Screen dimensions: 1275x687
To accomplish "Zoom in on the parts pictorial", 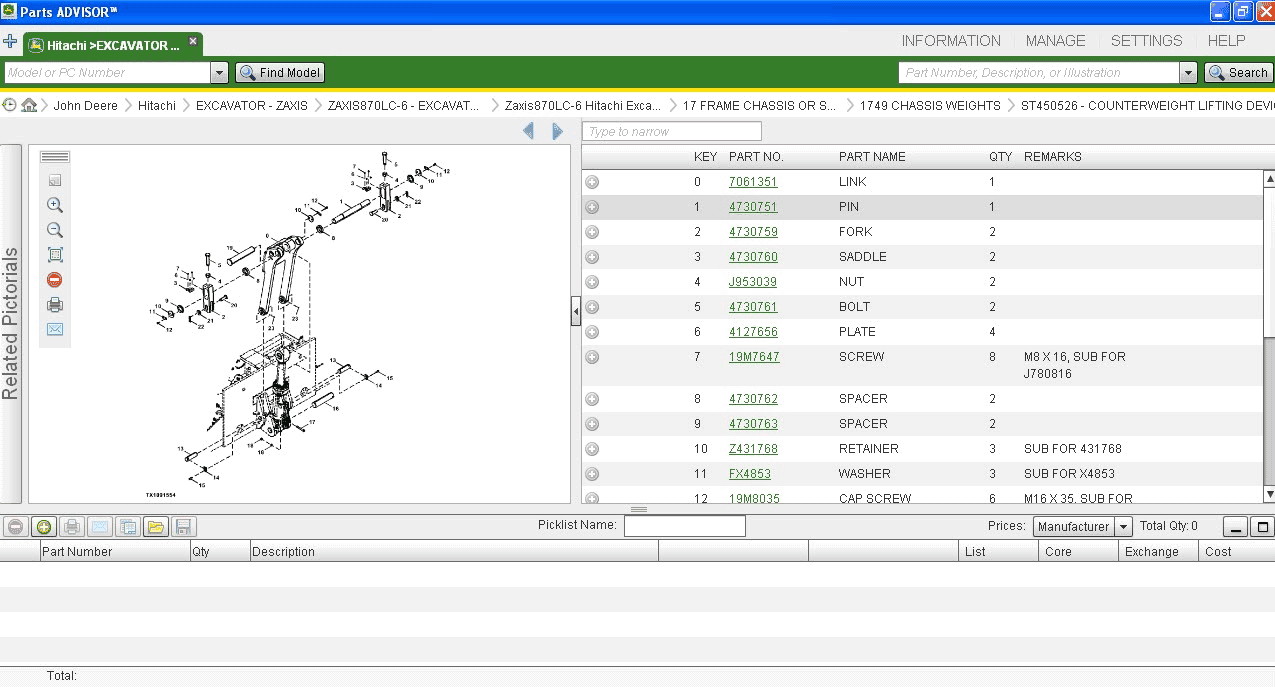I will 55,205.
